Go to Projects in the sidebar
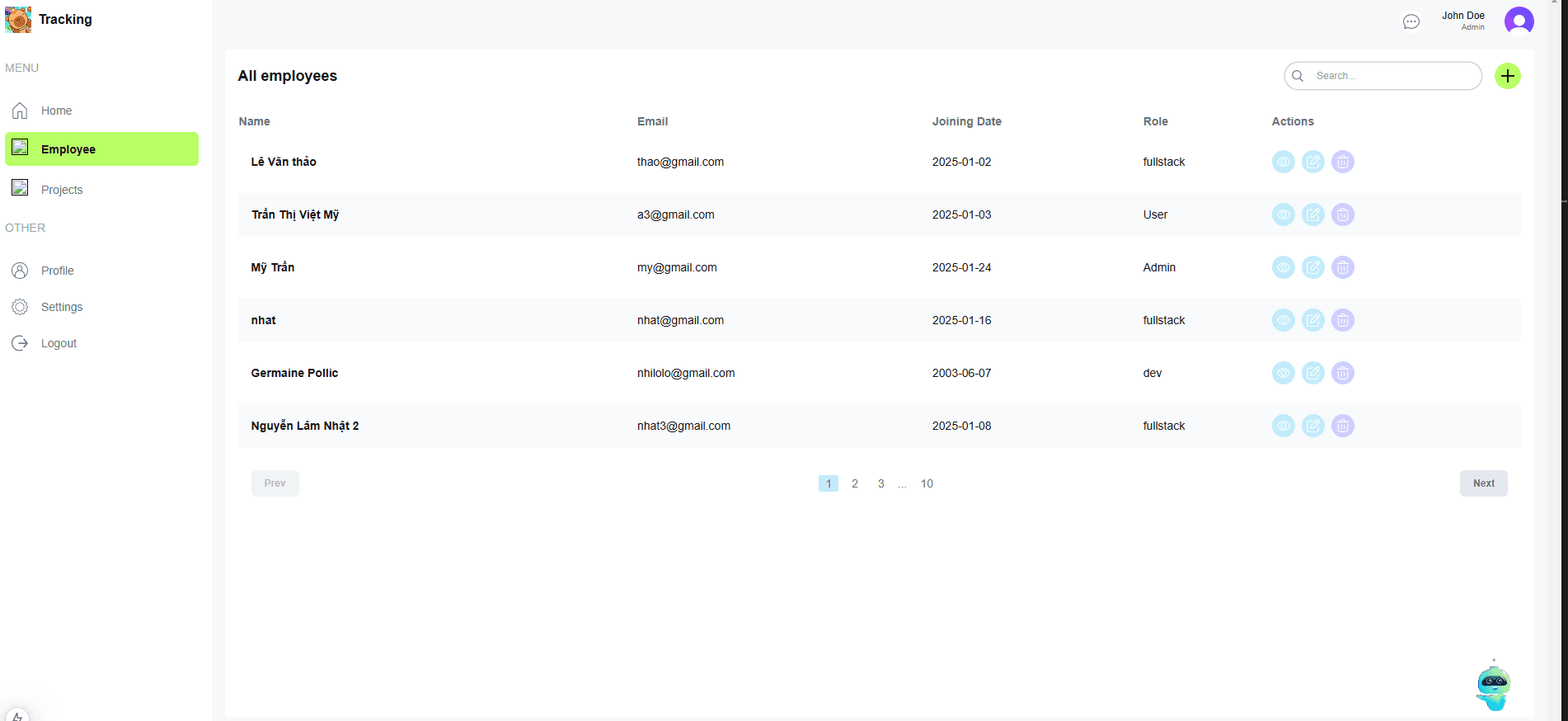The height and width of the screenshot is (721, 1568). click(62, 190)
